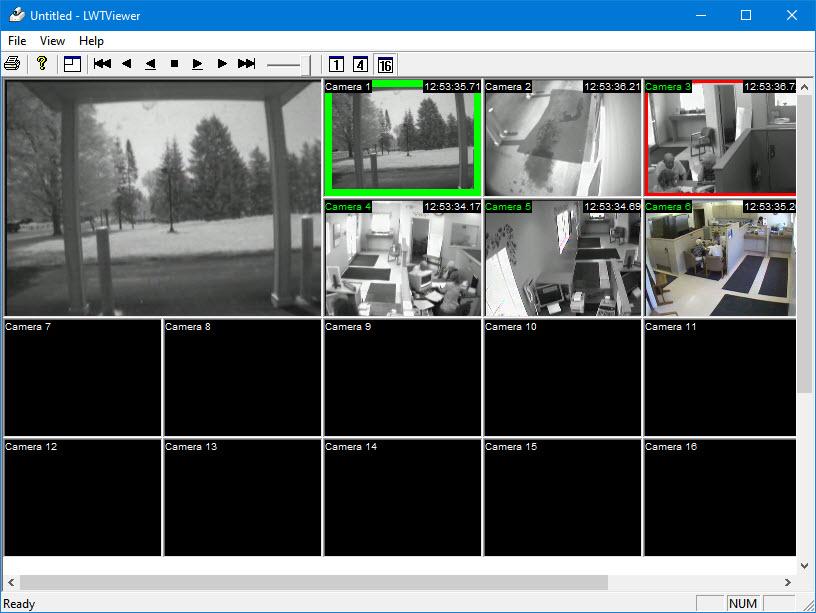Image resolution: width=816 pixels, height=613 pixels.
Task: Open the File menu
Action: 17,41
